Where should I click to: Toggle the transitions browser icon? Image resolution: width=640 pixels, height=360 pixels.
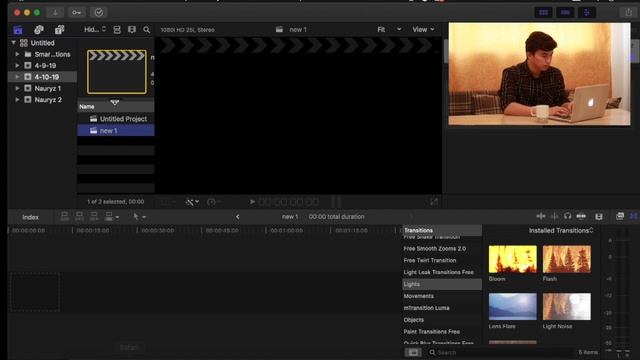(633, 216)
